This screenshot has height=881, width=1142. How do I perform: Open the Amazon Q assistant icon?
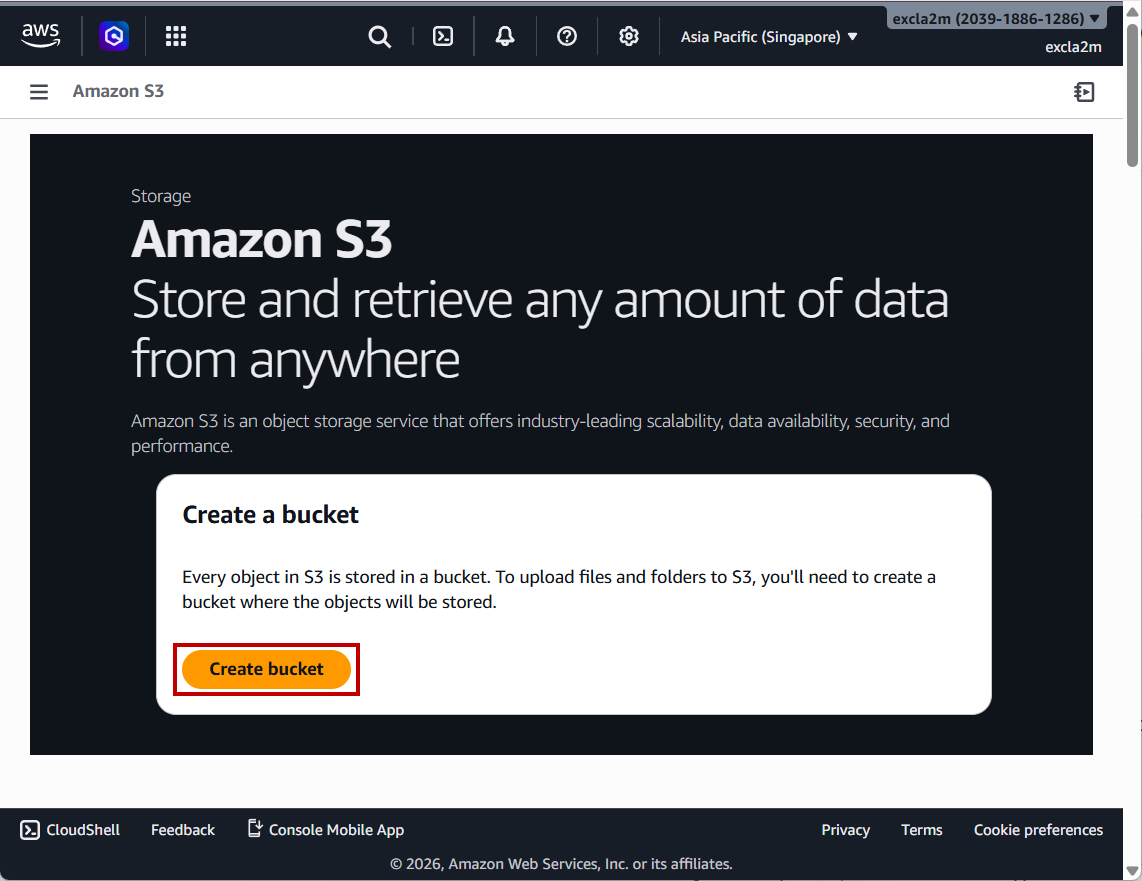pyautogui.click(x=114, y=37)
